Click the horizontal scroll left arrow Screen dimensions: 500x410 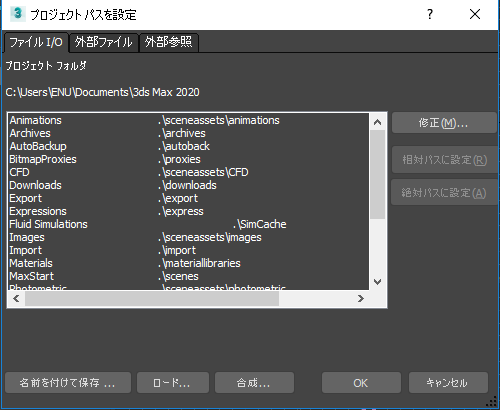click(16, 298)
